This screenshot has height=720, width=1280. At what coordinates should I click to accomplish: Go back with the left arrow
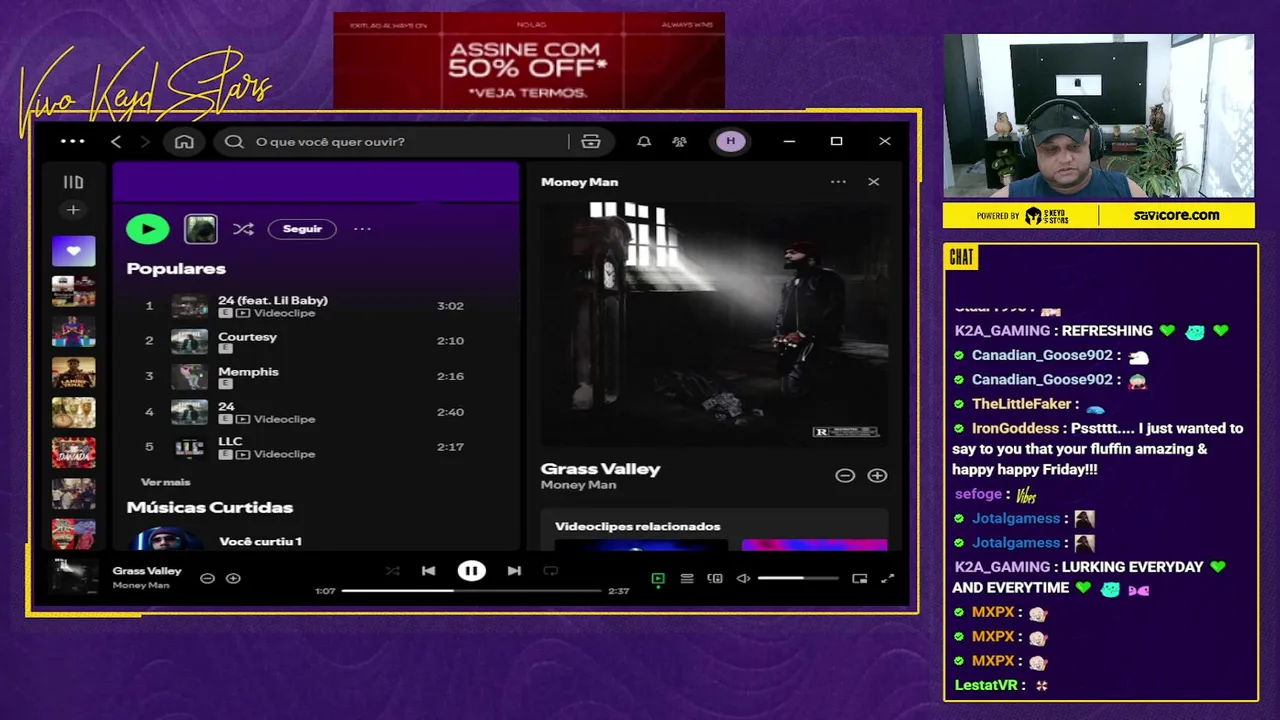point(116,141)
